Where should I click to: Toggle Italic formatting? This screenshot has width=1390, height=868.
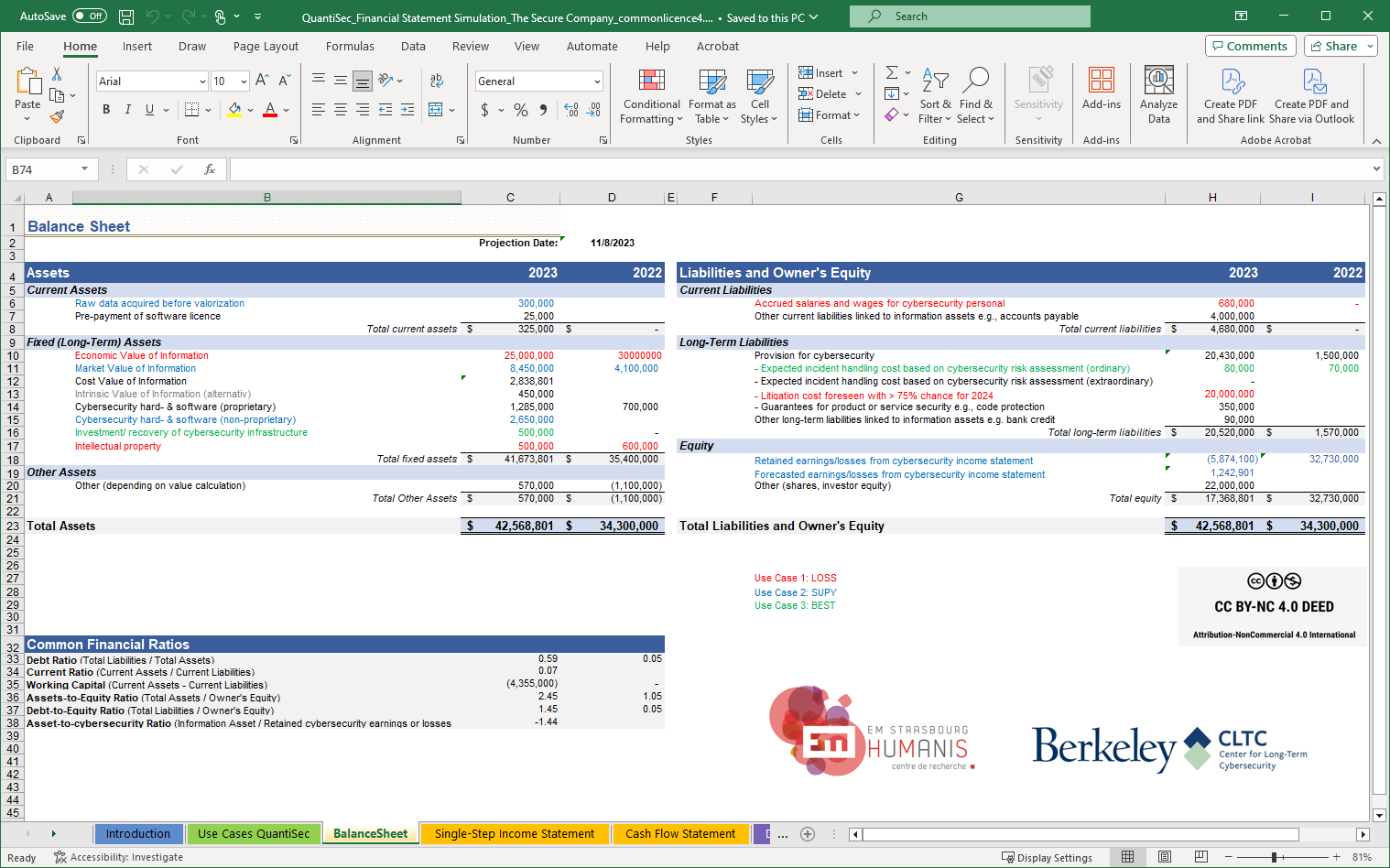[127, 110]
